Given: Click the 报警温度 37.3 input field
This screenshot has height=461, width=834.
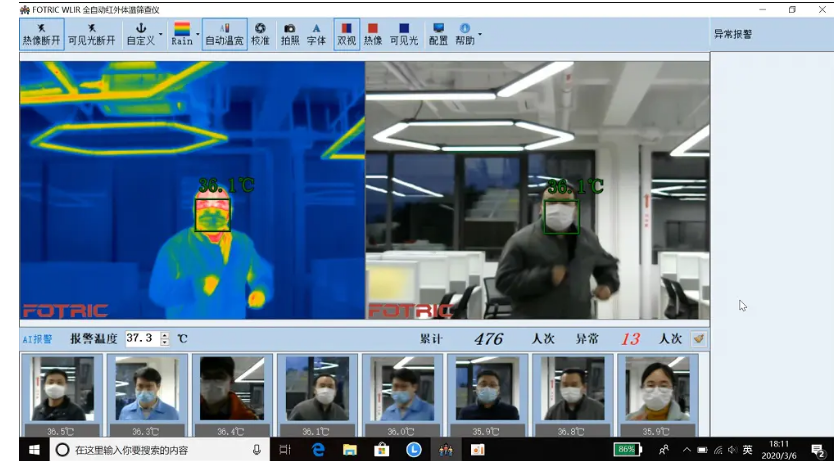Looking at the screenshot, I should pos(141,339).
